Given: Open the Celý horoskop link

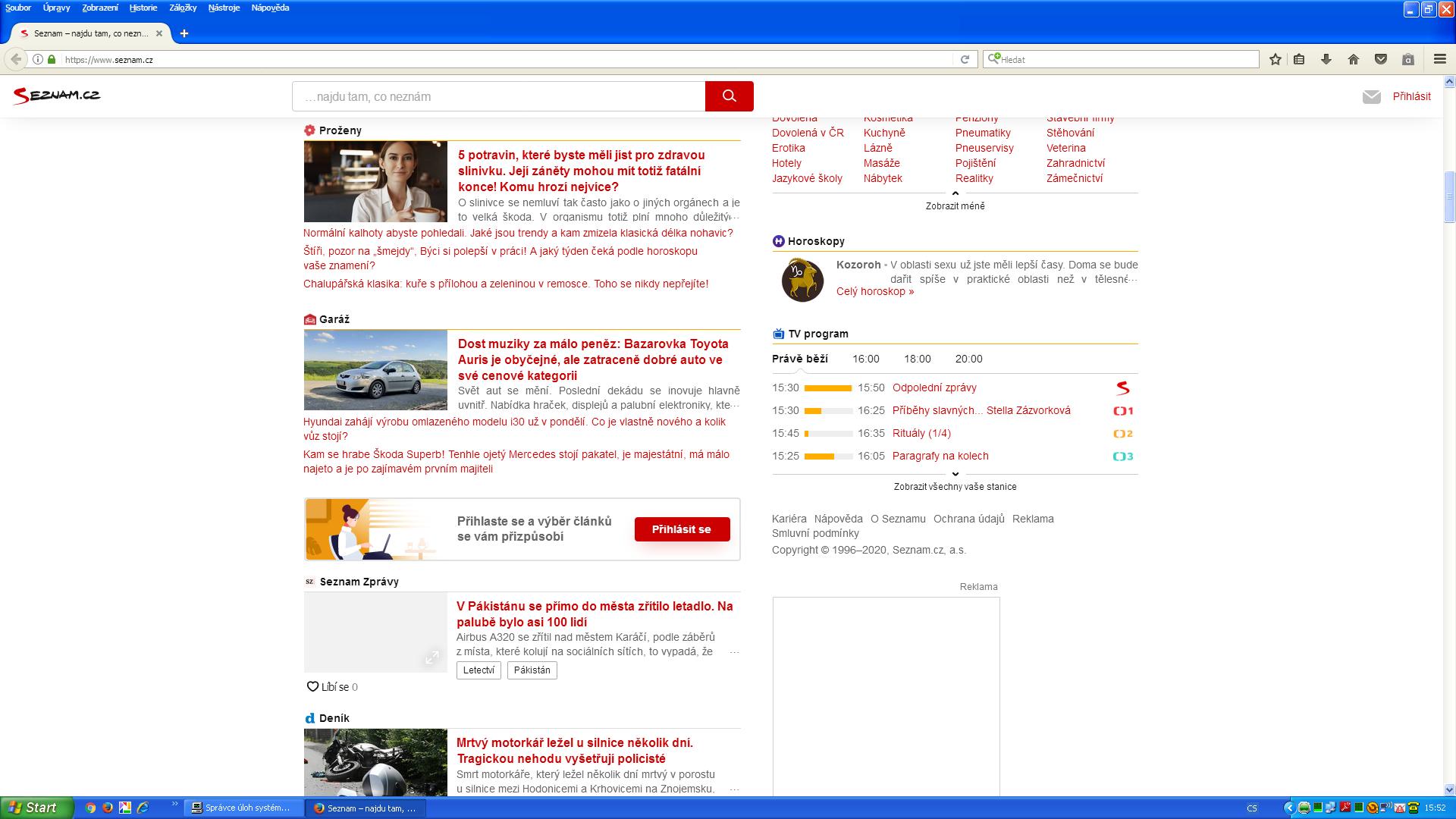Looking at the screenshot, I should coord(874,291).
